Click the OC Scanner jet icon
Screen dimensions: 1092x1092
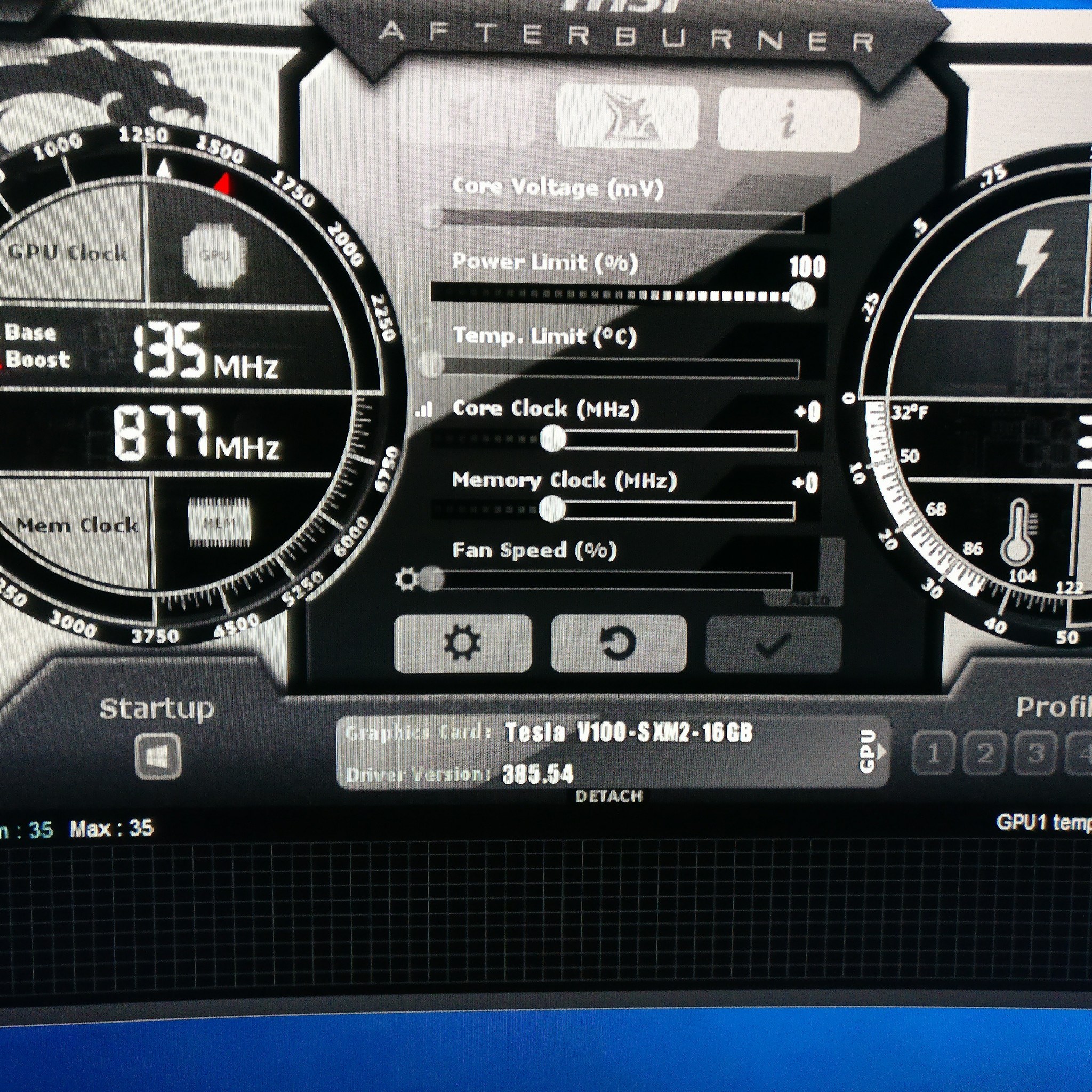pos(628,117)
